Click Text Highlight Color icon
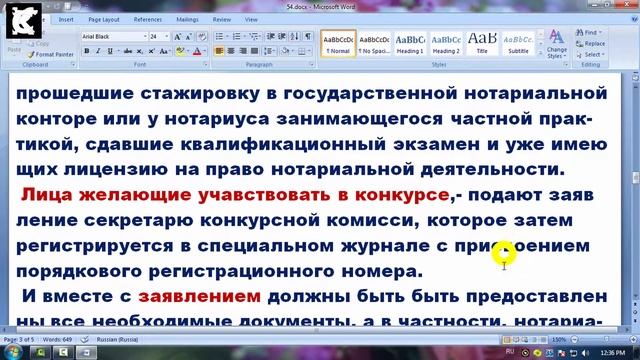Viewport: 640px width, 360px height. click(x=180, y=51)
